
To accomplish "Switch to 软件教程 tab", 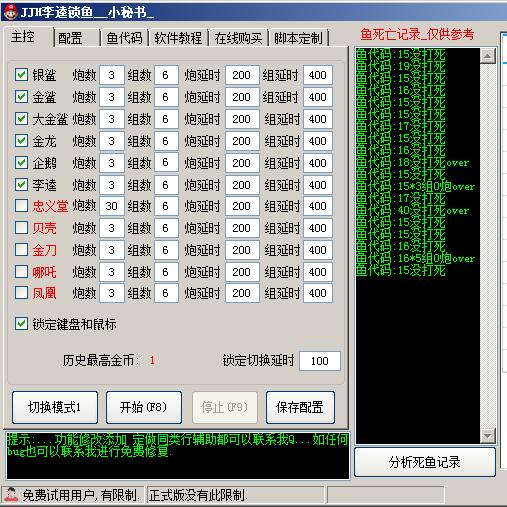I will point(178,38).
